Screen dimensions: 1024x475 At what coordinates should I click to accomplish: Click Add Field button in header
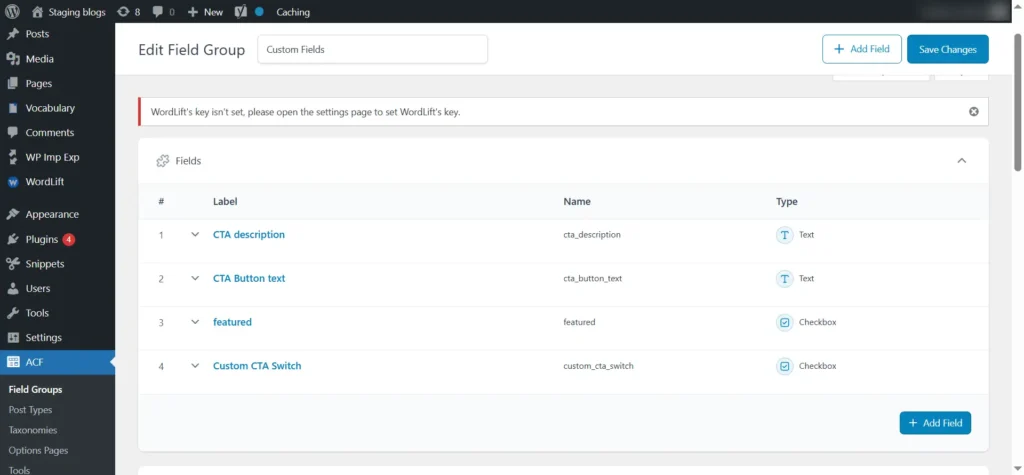click(861, 49)
